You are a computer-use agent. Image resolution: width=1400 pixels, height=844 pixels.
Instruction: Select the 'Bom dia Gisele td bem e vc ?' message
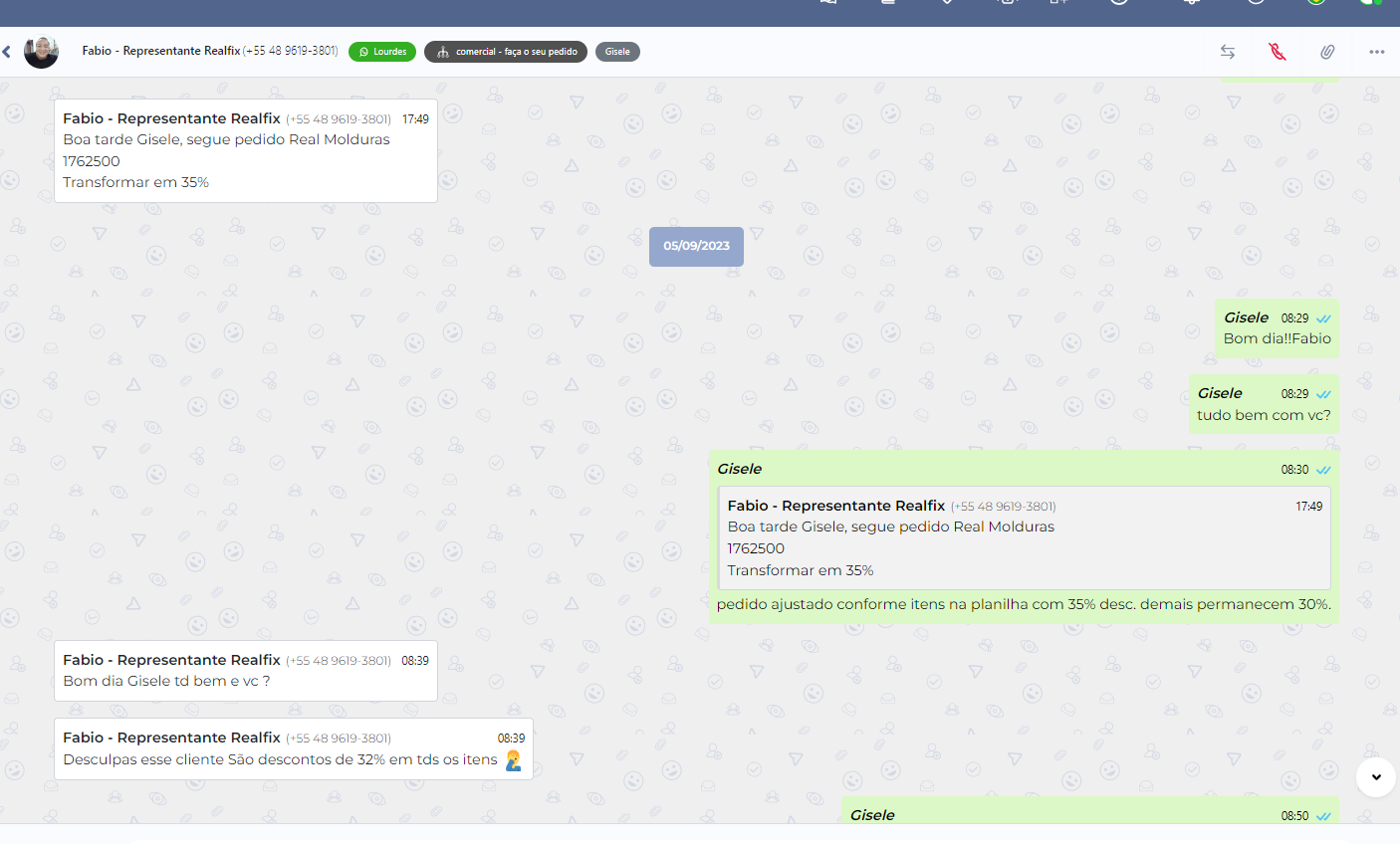click(x=245, y=671)
